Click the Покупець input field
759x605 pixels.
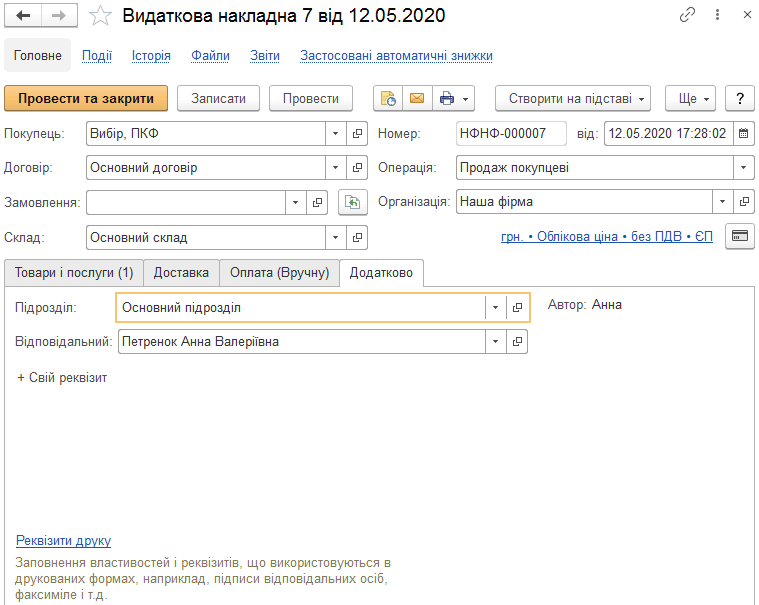(206, 134)
